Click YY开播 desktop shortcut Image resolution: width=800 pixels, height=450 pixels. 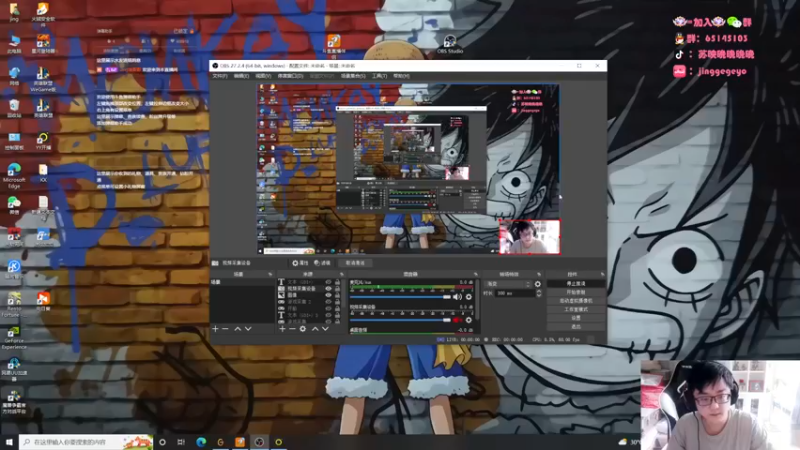click(43, 140)
